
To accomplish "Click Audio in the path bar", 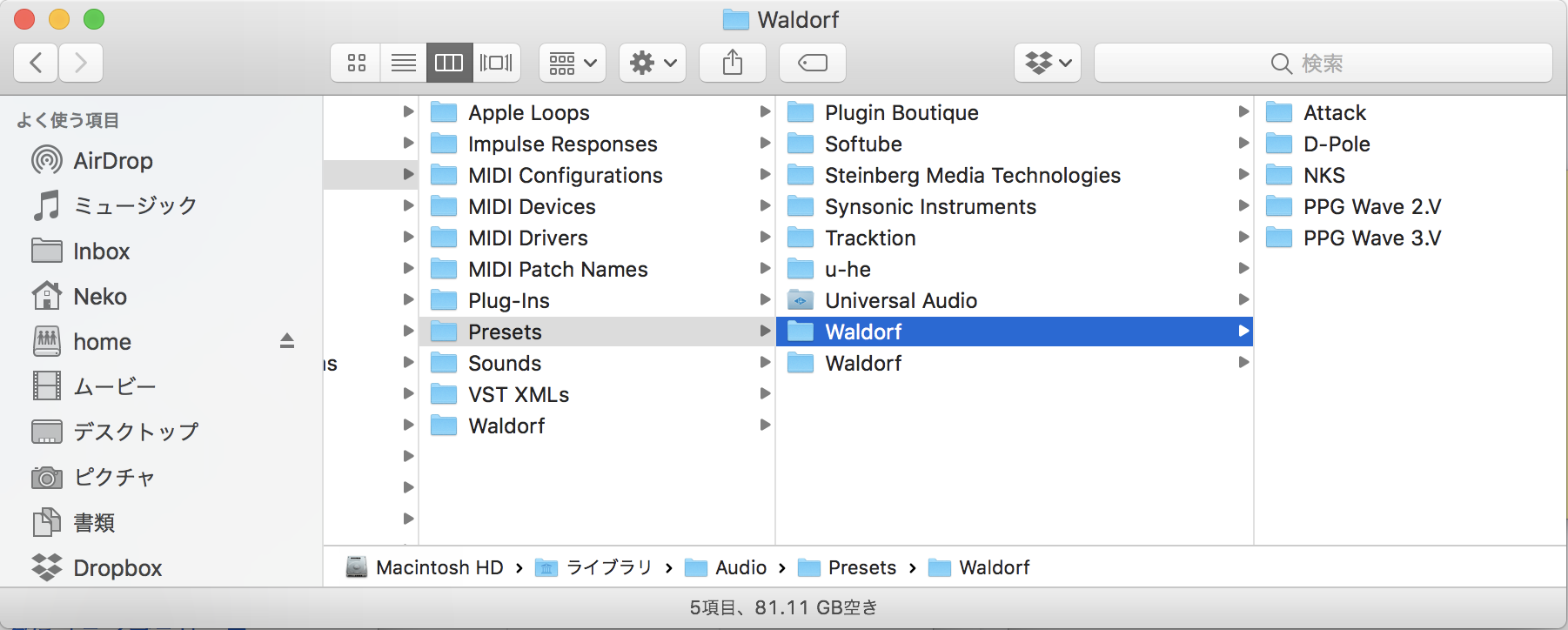I will tap(740, 568).
